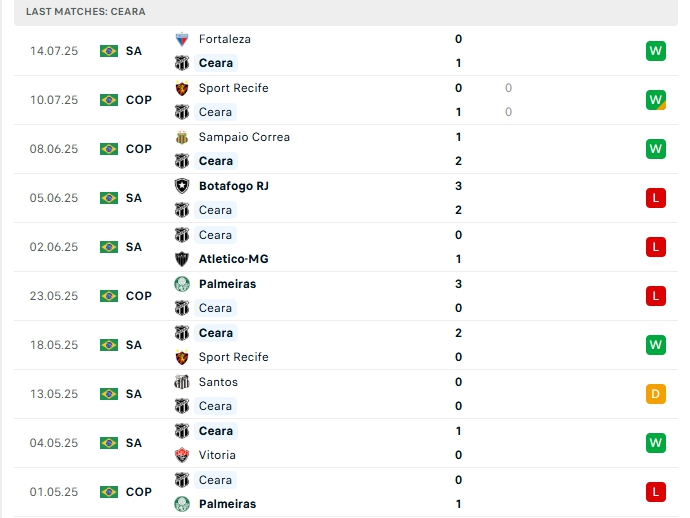Screen dimensions: 690x518
Task: Click Palmeiras crest in 23.05.25 match
Action: pyautogui.click(x=182, y=284)
